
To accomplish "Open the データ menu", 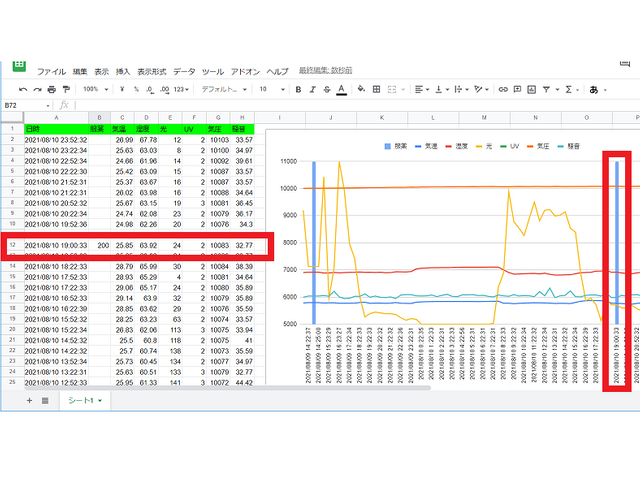I will 184,72.
